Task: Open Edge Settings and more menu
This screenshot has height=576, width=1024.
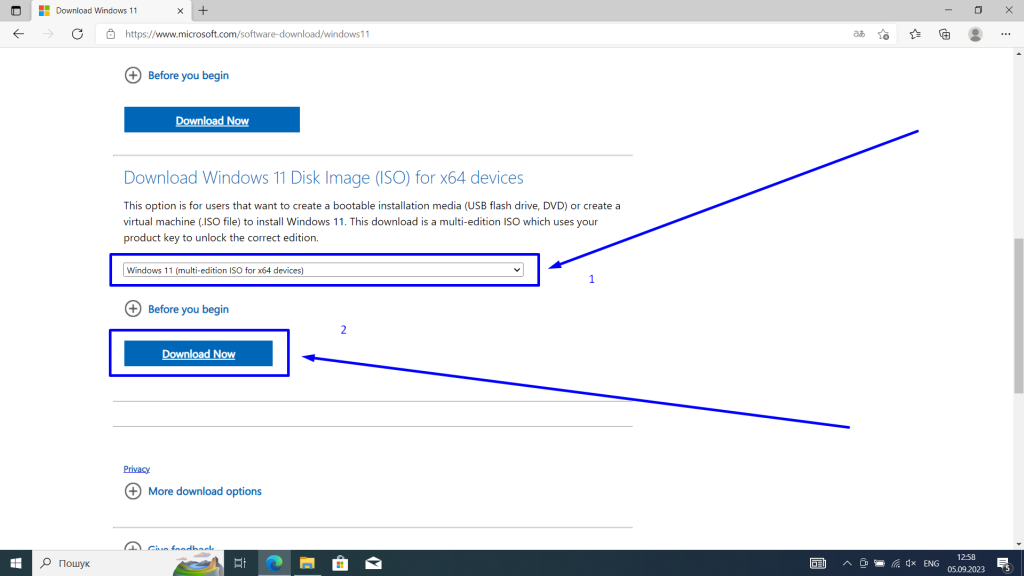Action: [1005, 33]
